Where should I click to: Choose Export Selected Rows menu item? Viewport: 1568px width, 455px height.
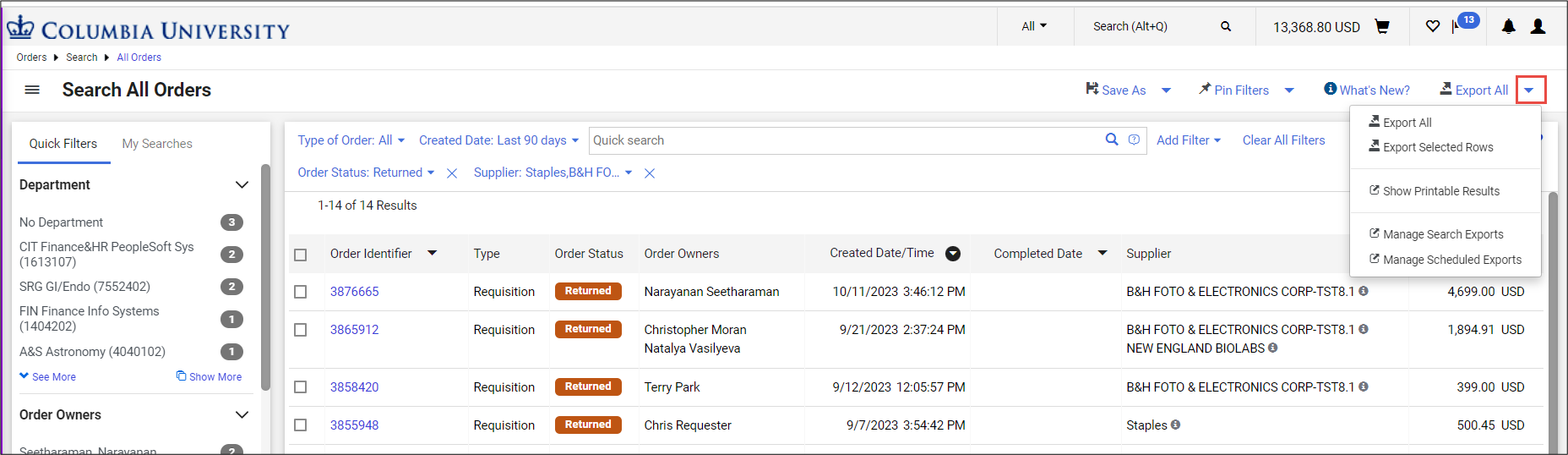point(1431,147)
